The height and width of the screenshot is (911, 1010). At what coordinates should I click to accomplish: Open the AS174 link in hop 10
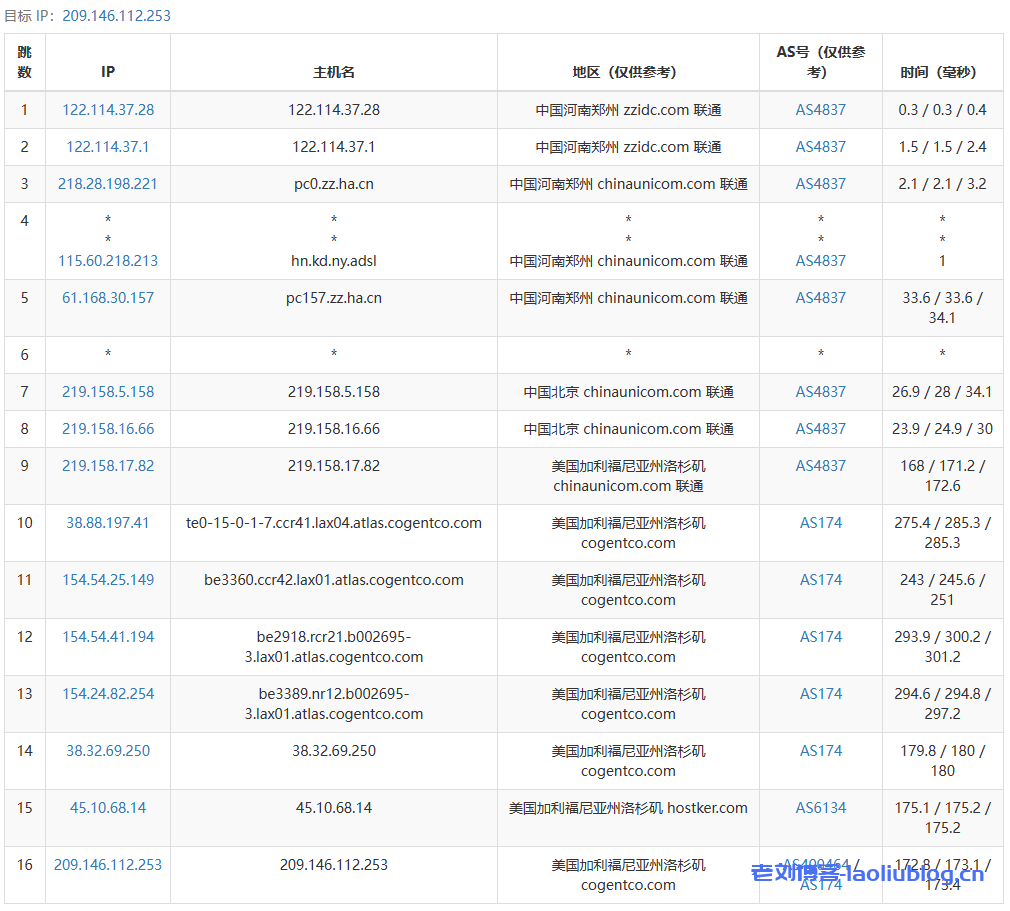pyautogui.click(x=820, y=523)
